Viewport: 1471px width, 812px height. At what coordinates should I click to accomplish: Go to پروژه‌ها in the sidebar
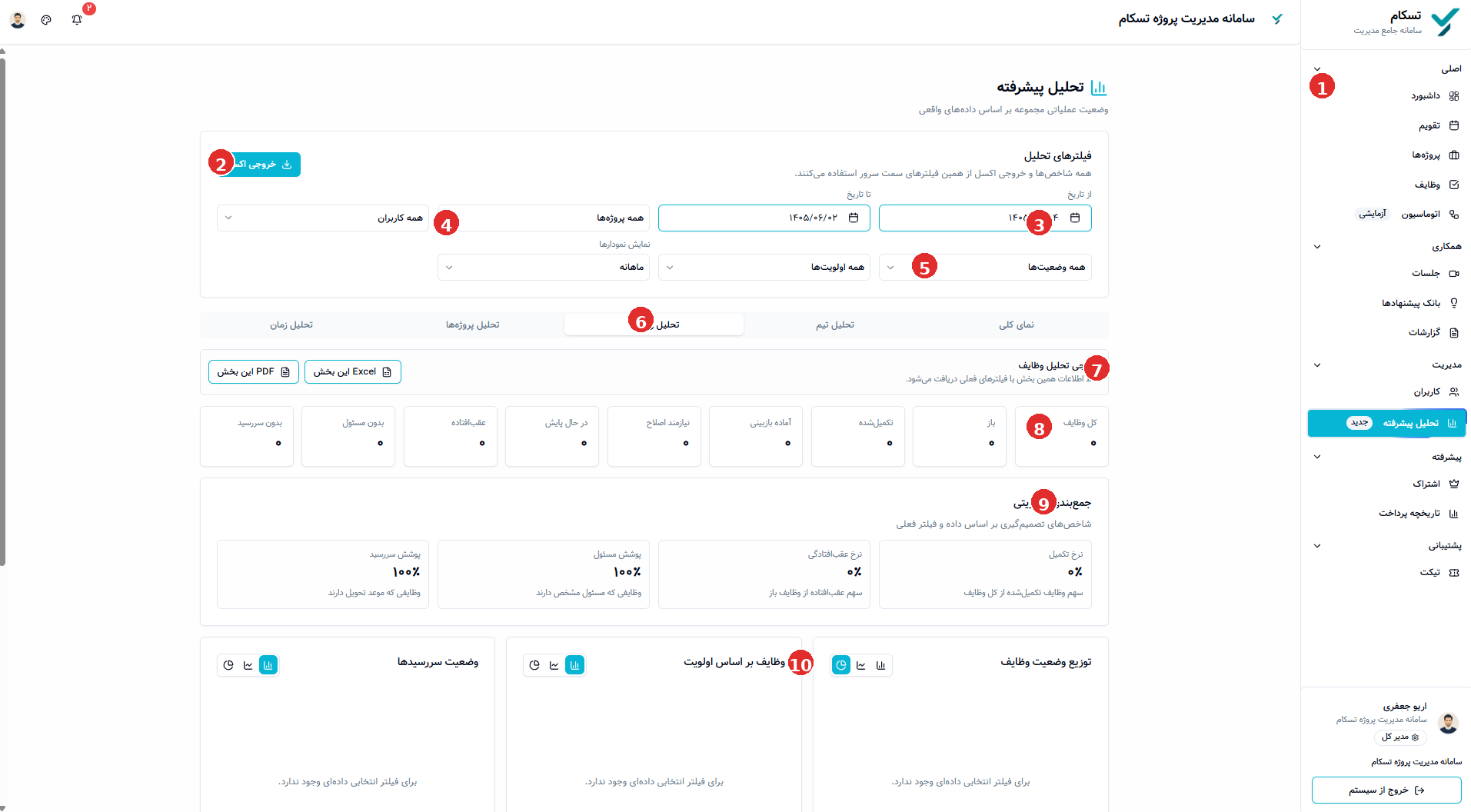[1435, 155]
